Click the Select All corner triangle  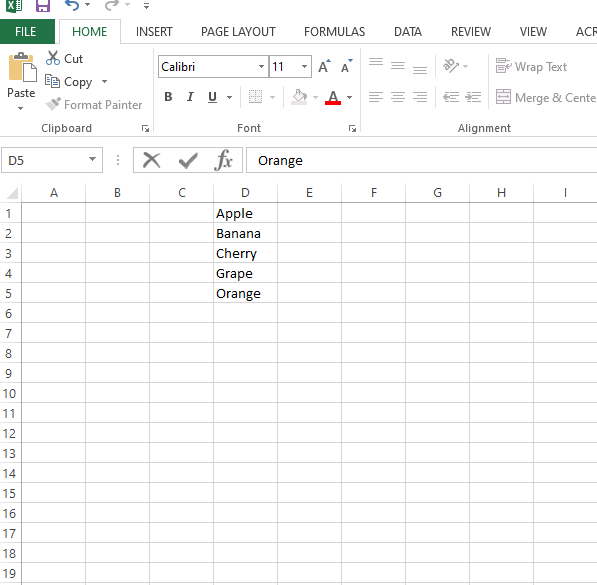pos(12,193)
